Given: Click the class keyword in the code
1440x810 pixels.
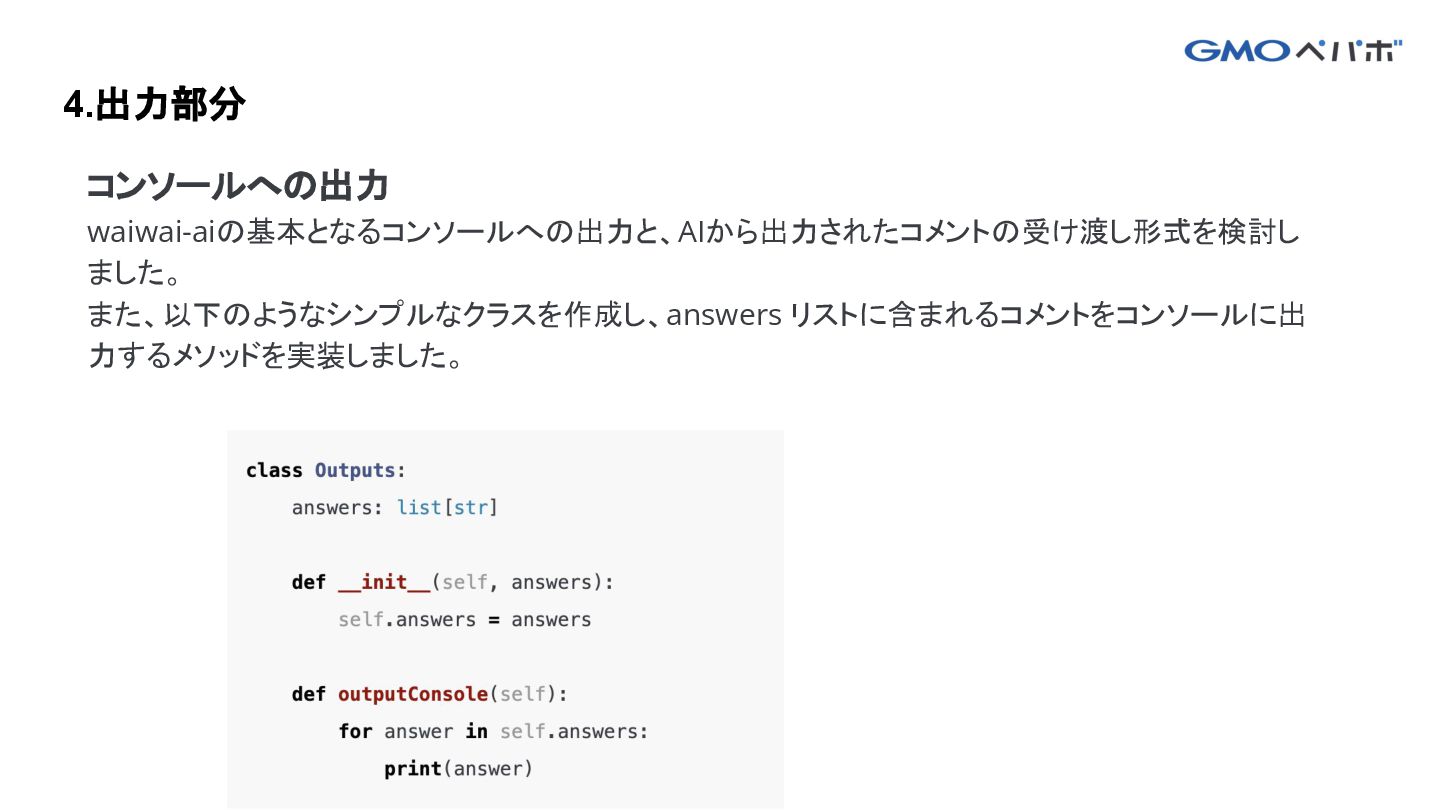Looking at the screenshot, I should tap(274, 470).
